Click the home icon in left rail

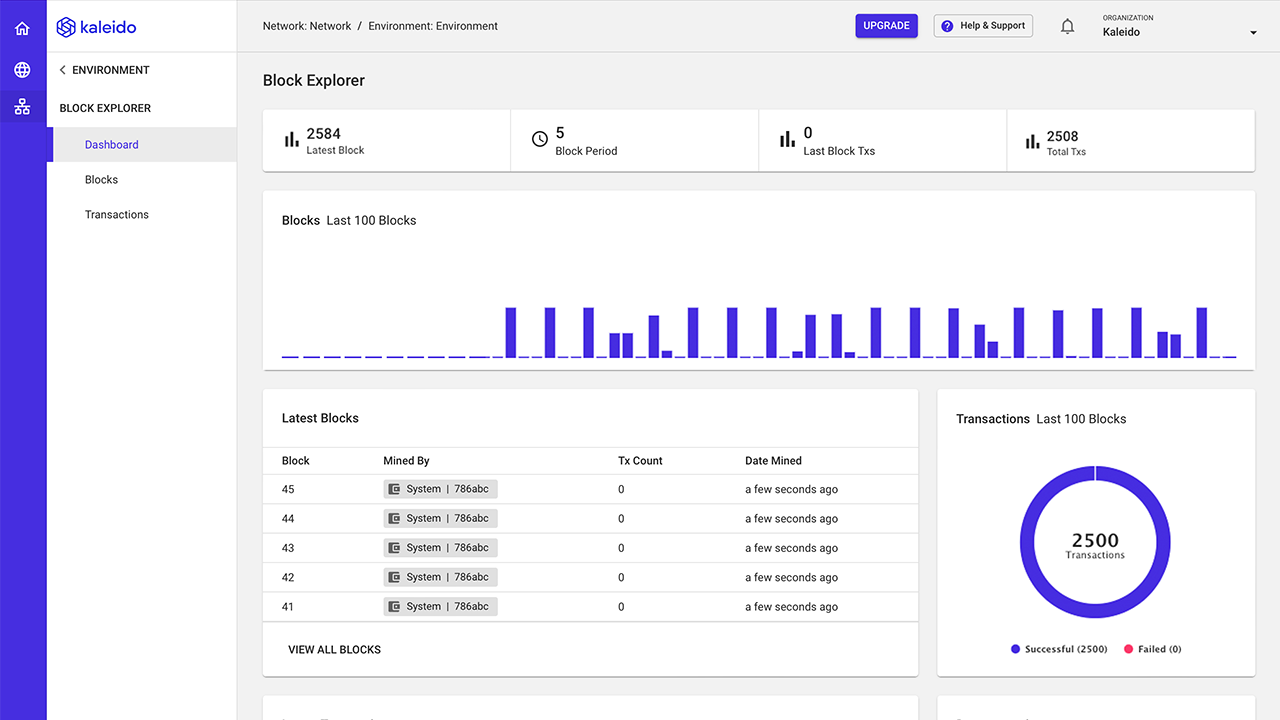tap(22, 28)
